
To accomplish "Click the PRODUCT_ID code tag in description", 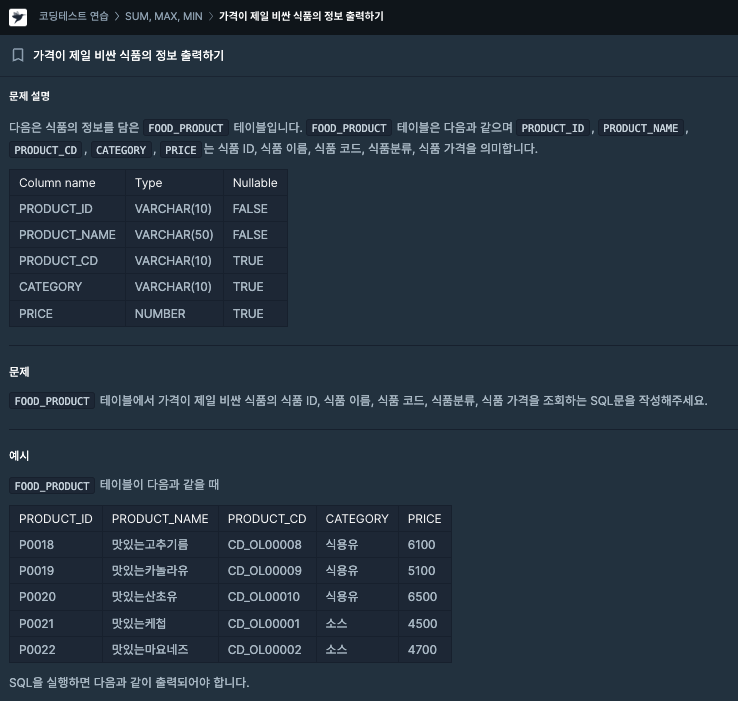I will tap(553, 128).
